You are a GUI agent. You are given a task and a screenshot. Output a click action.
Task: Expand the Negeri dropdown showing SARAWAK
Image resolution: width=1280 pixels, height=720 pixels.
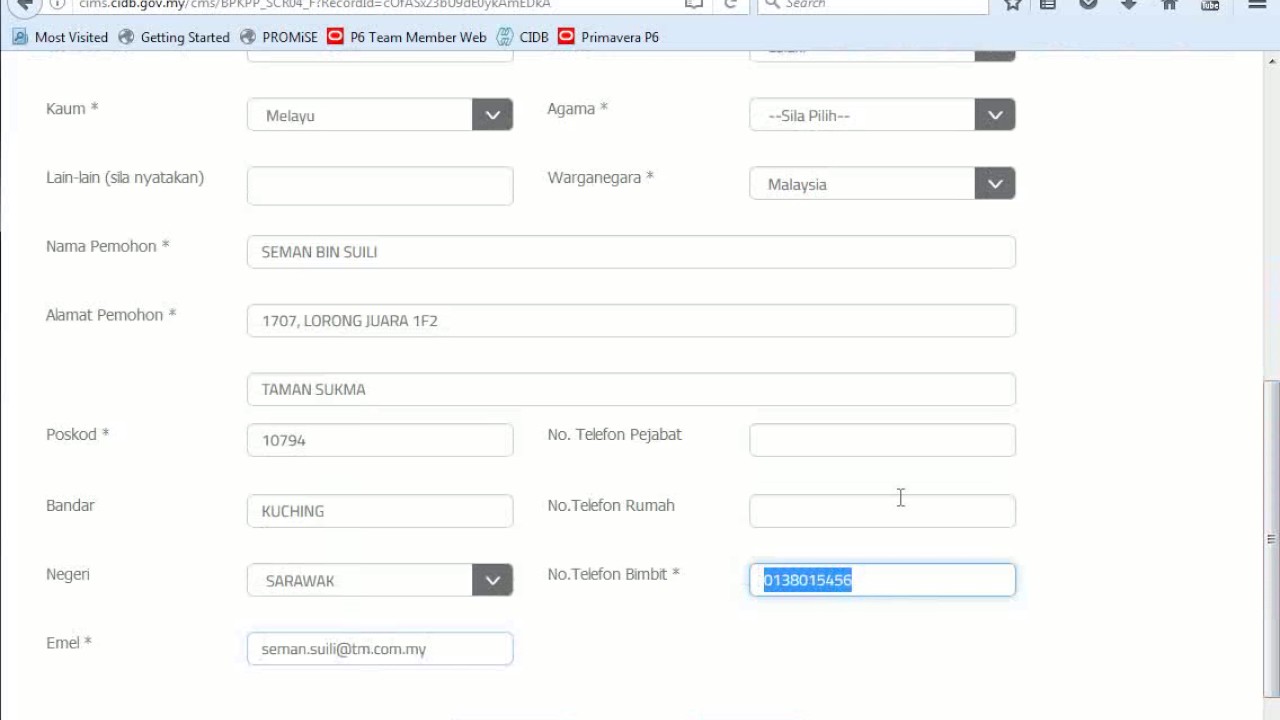pos(380,580)
